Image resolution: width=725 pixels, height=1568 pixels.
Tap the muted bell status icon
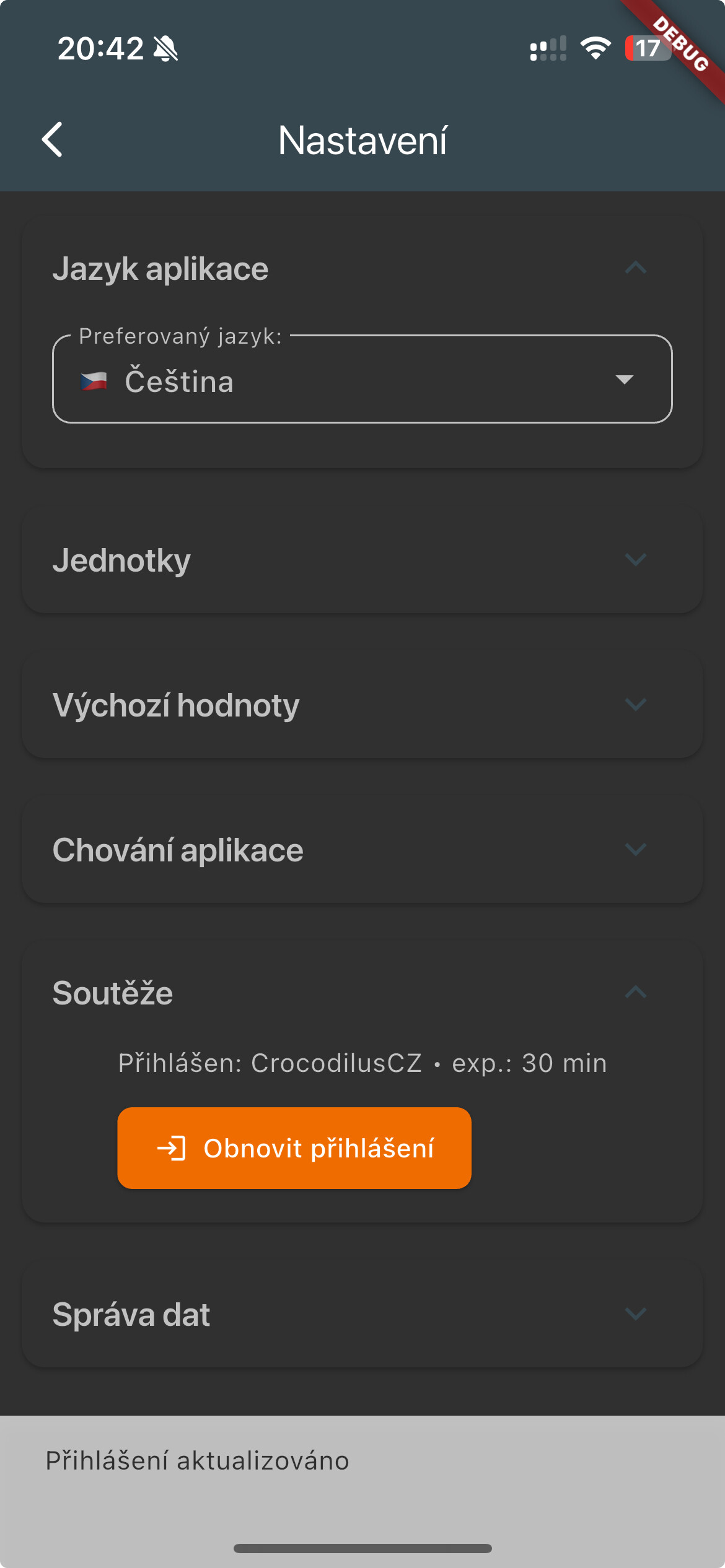[165, 48]
